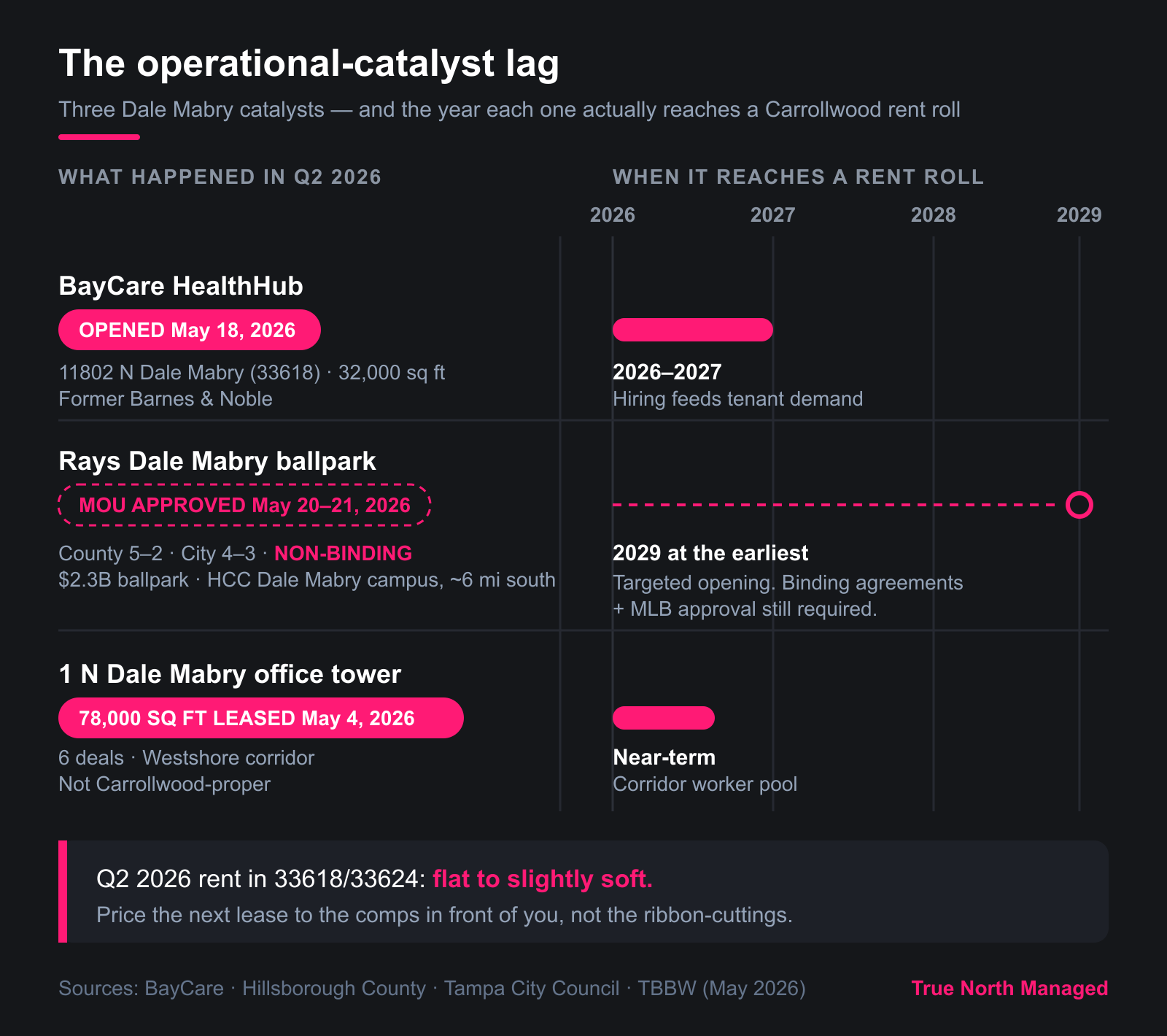The image size is (1167, 1036).
Task: Click the MOU APPROVED dashed badge
Action: pyautogui.click(x=244, y=505)
